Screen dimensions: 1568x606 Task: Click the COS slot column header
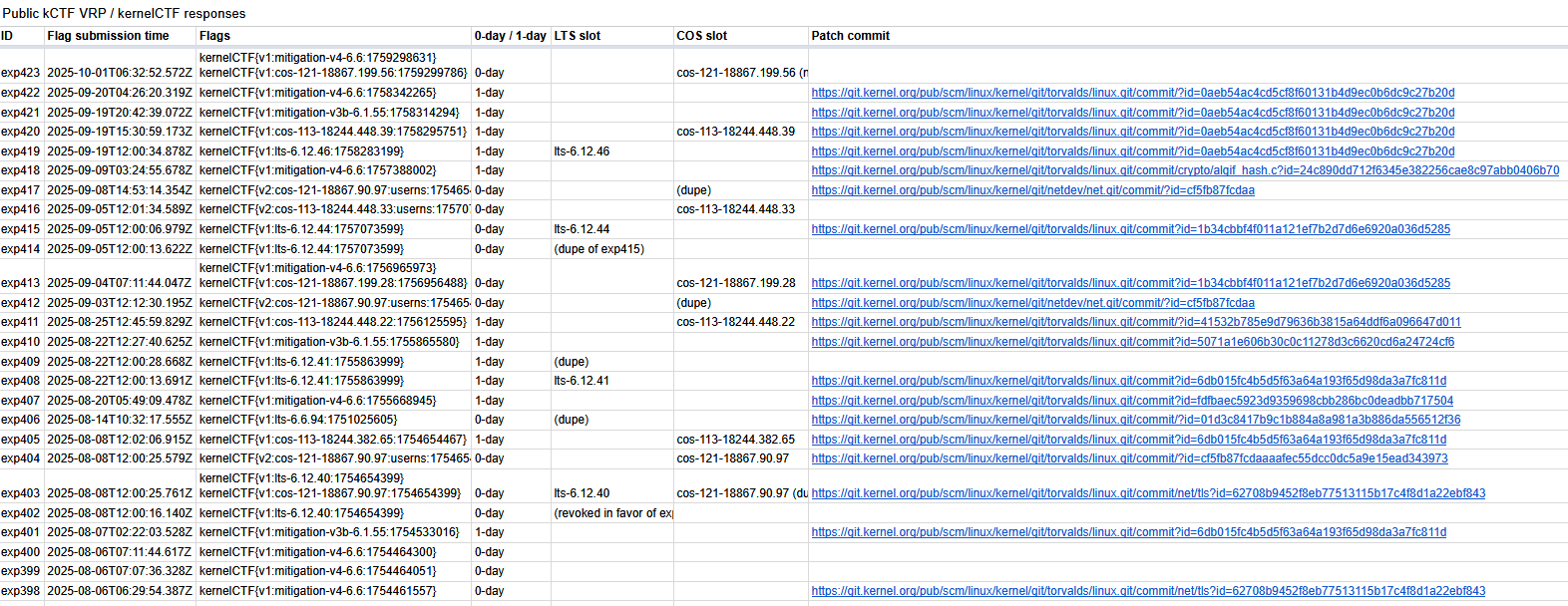point(701,36)
